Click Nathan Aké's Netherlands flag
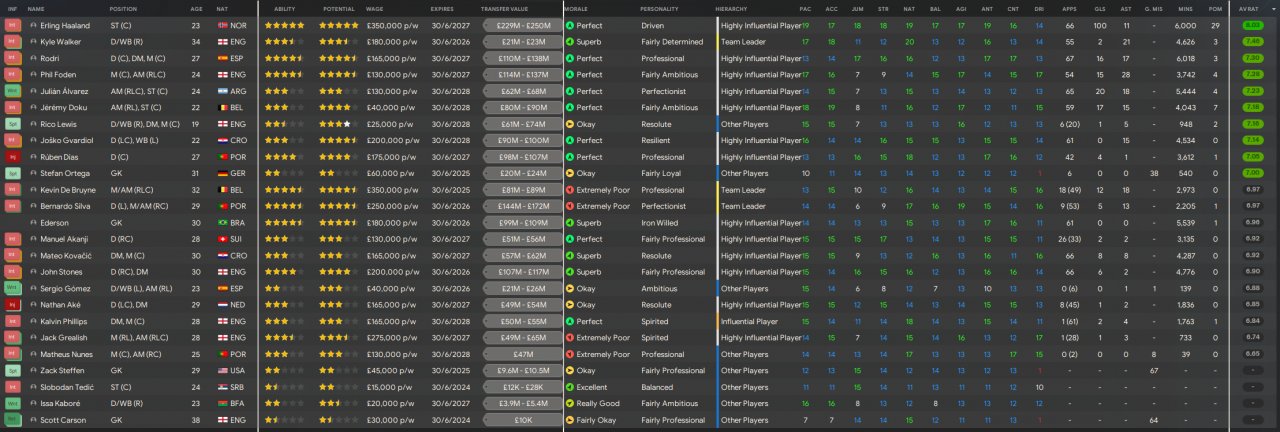Screen dimensions: 1280x432 tap(222, 305)
